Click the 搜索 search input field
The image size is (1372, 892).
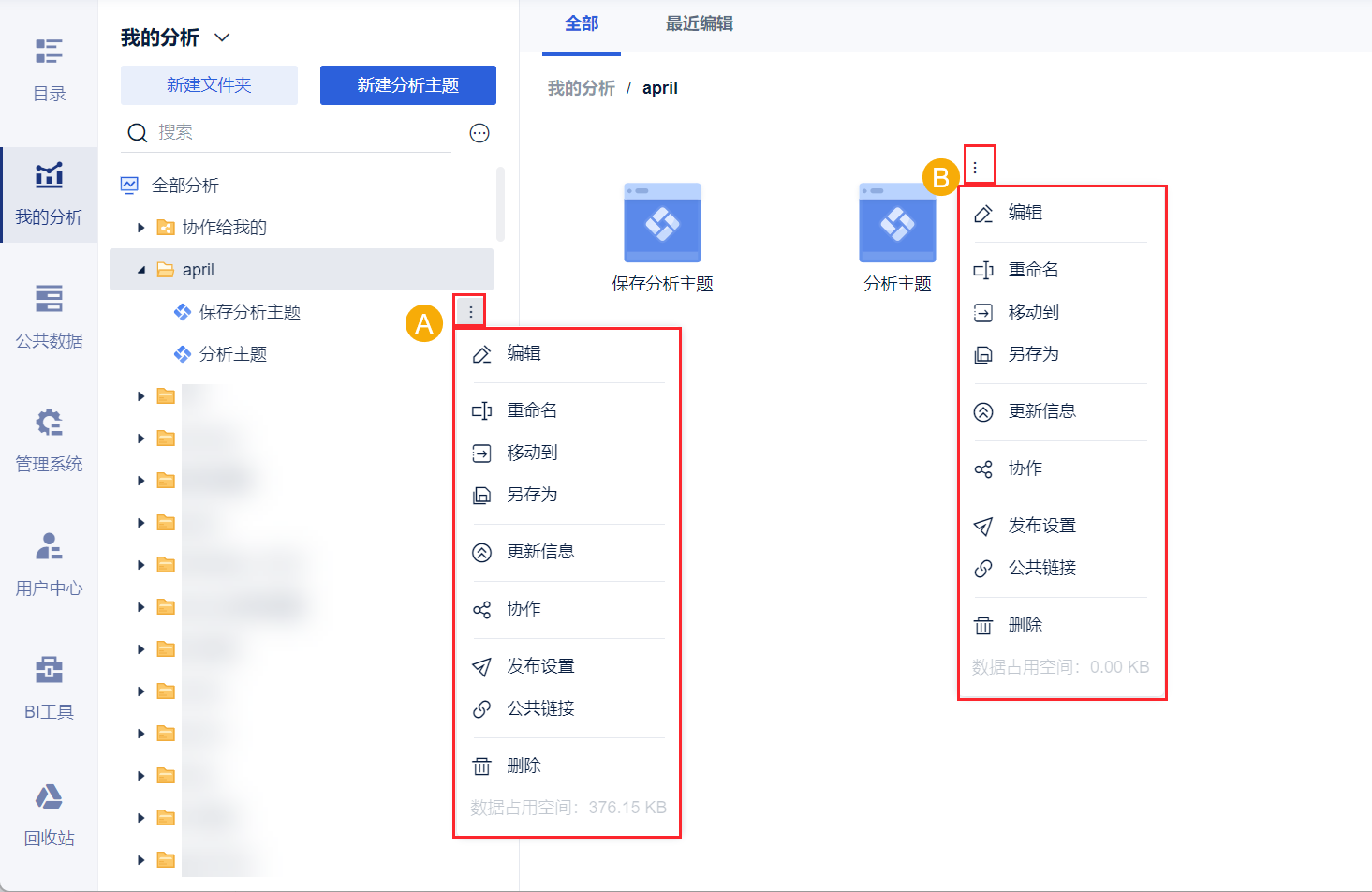click(300, 132)
